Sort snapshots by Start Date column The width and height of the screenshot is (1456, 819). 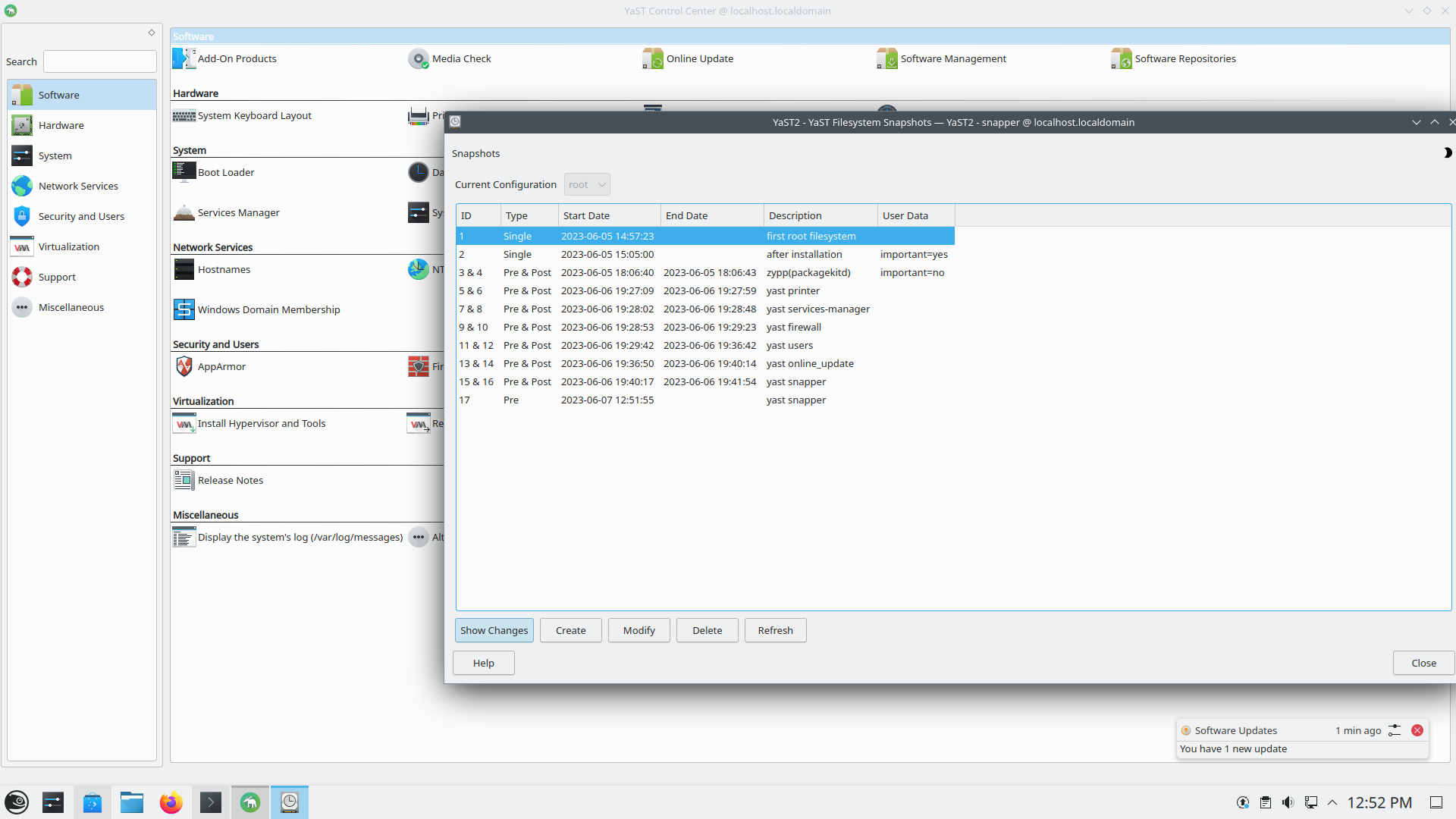[610, 215]
